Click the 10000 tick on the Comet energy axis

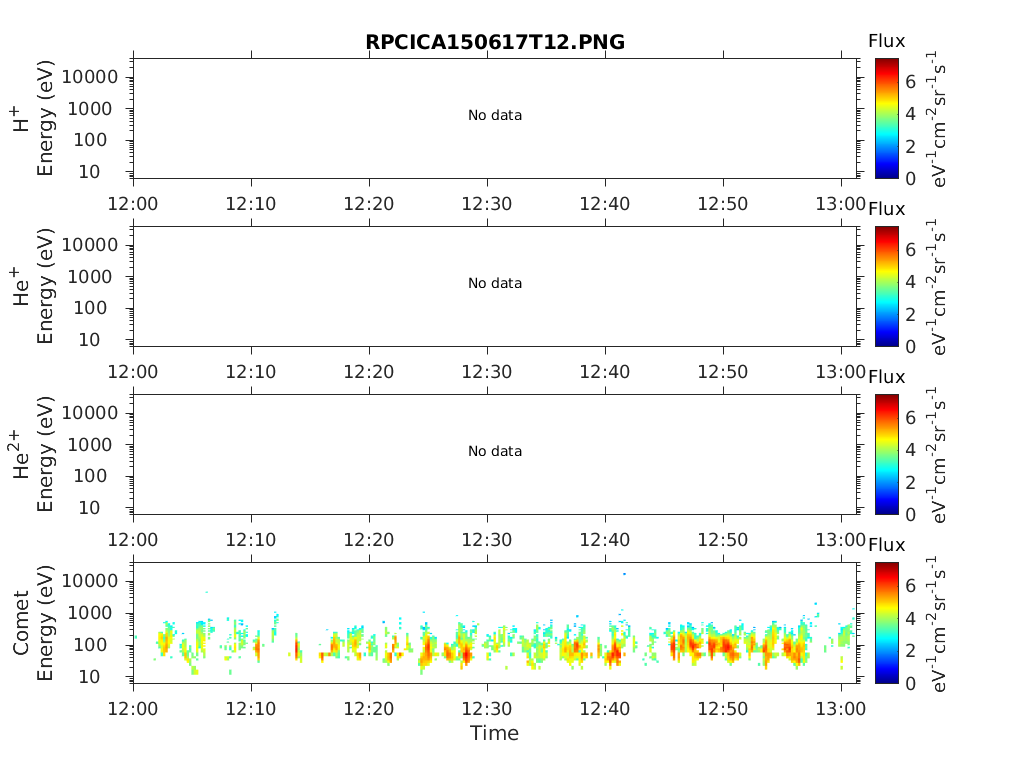pos(90,581)
